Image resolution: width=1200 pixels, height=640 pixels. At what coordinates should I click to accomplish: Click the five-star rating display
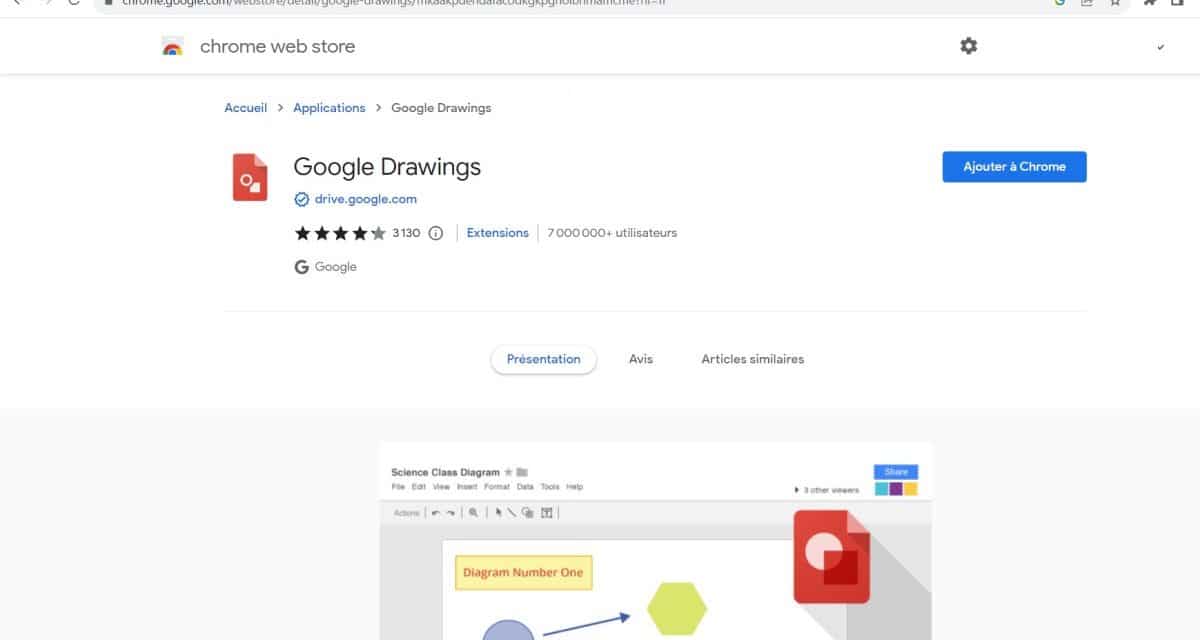(x=340, y=233)
